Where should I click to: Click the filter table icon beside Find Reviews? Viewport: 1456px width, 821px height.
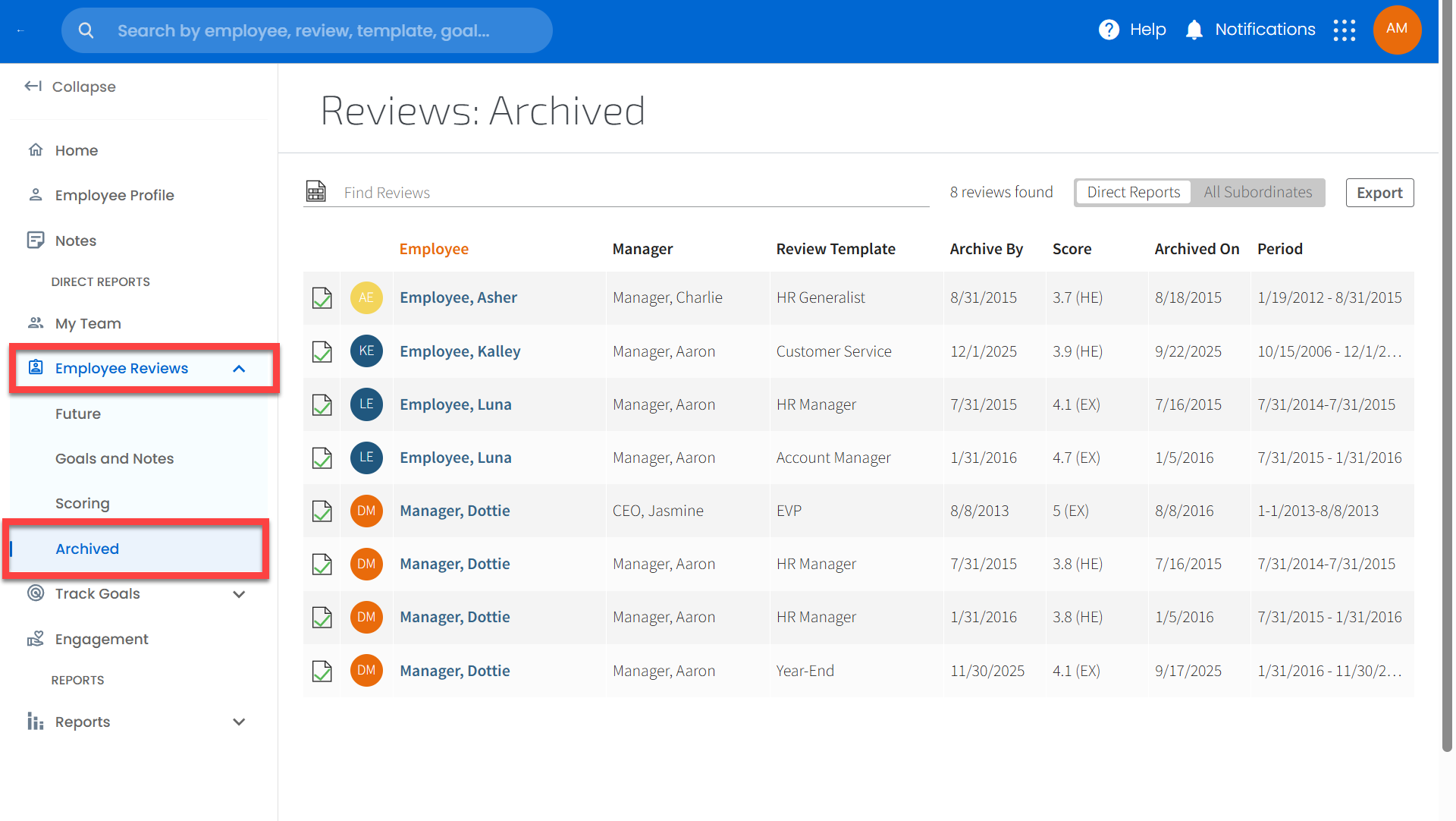316,191
